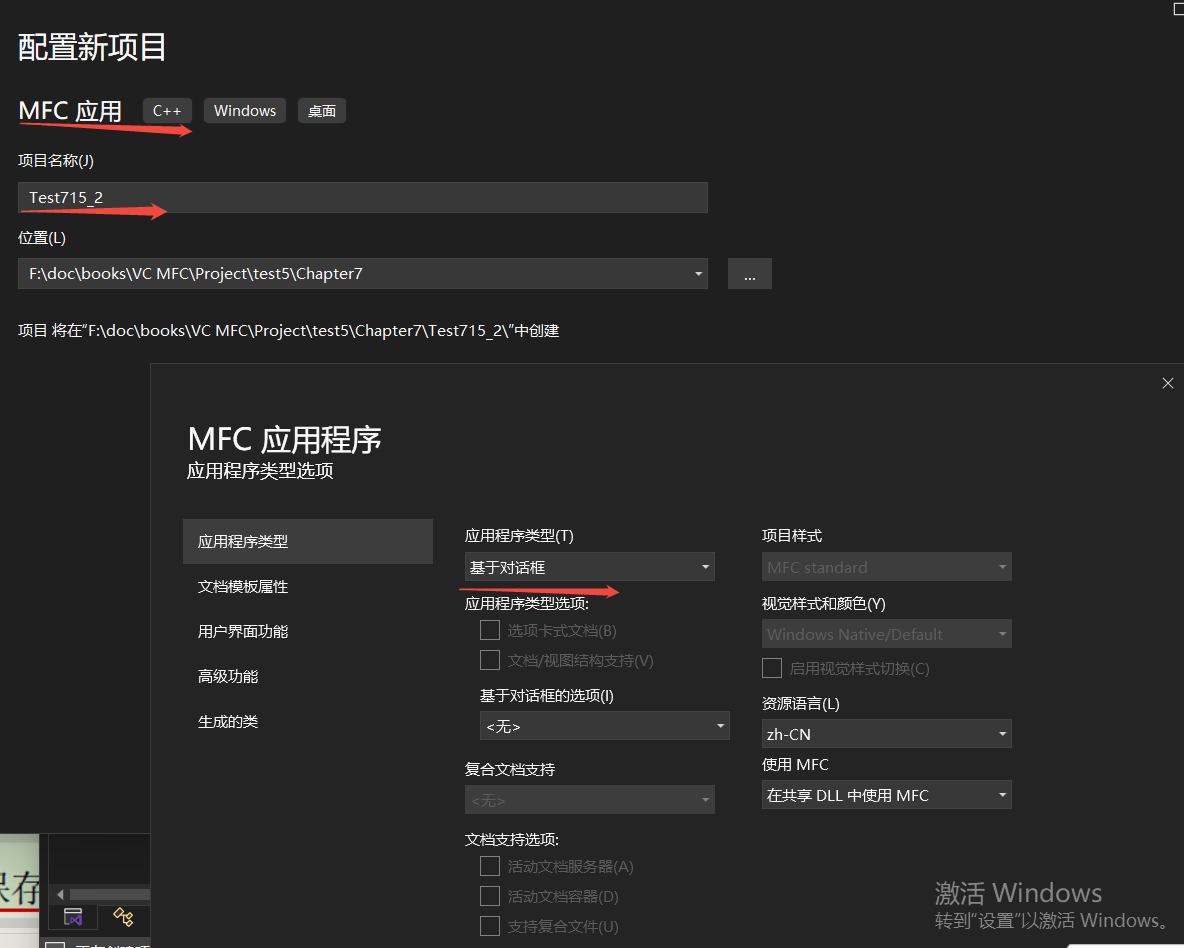Enable 活动文档服务器(A)

[x=490, y=866]
